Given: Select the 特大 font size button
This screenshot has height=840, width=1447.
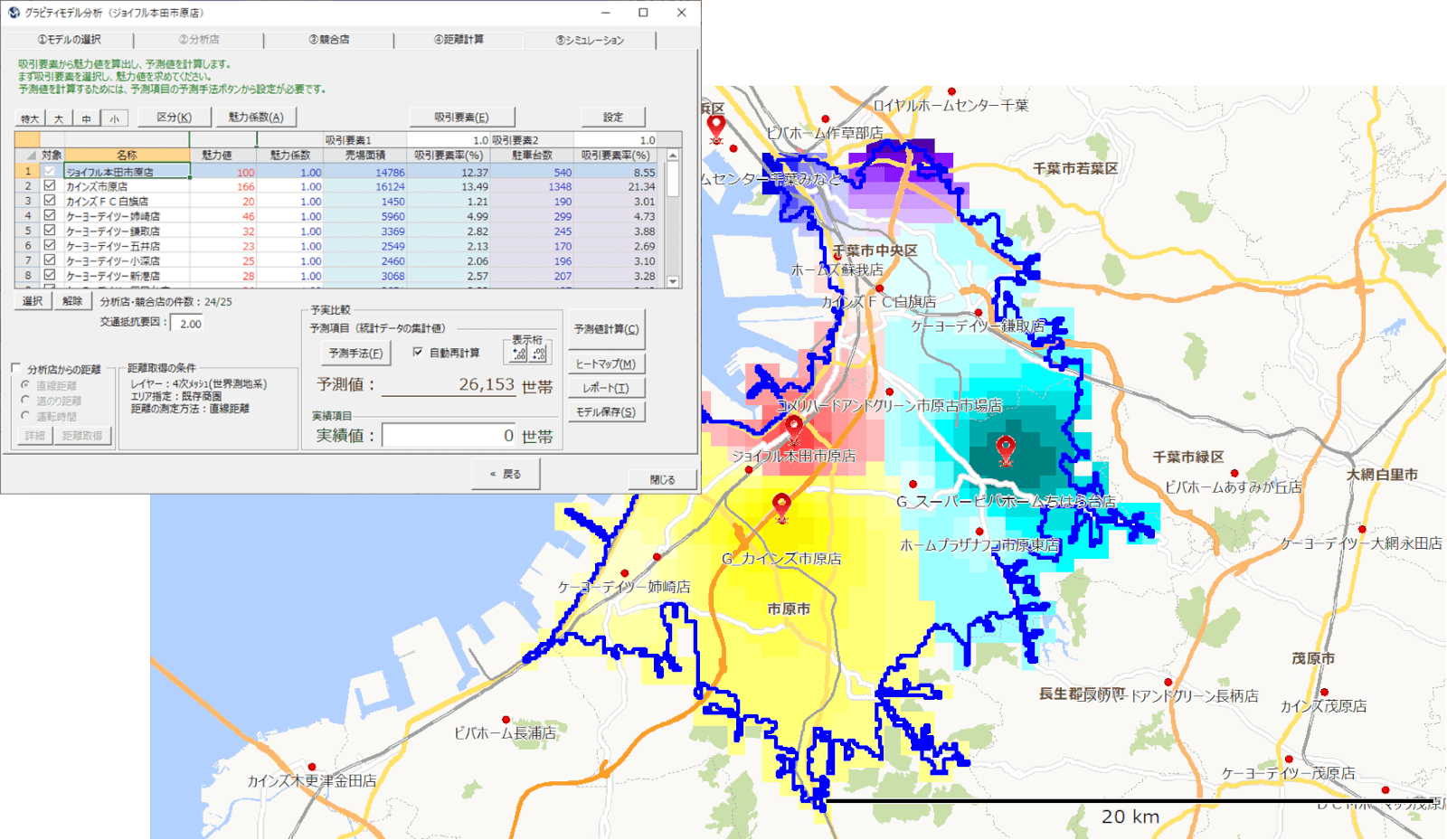Looking at the screenshot, I should (30, 118).
